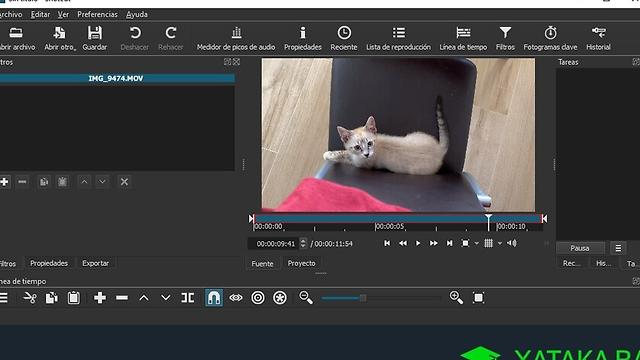
Task: Open grid options dropdown arrow
Action: [500, 244]
